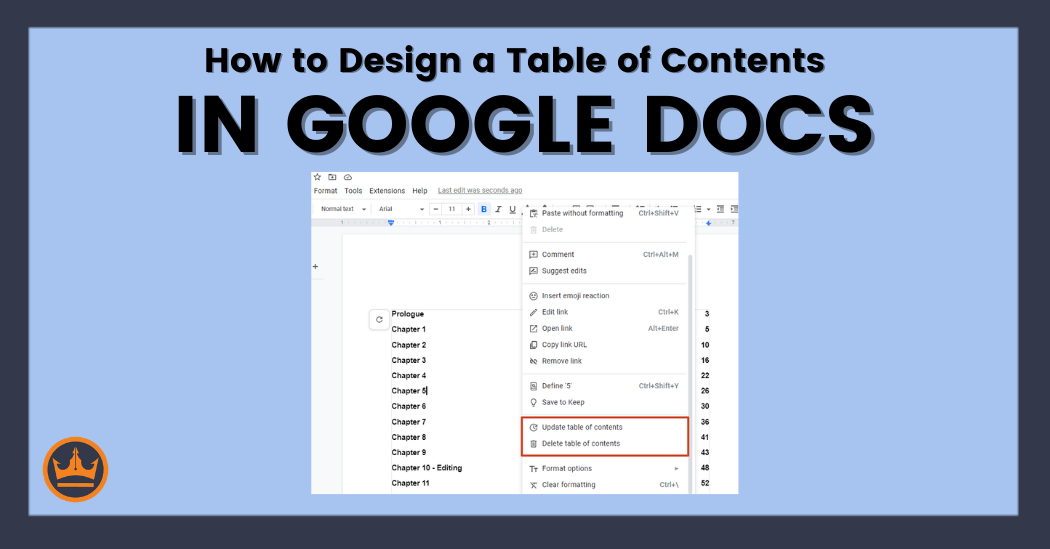Star the document with the star icon
The width and height of the screenshot is (1050, 549).
[318, 177]
